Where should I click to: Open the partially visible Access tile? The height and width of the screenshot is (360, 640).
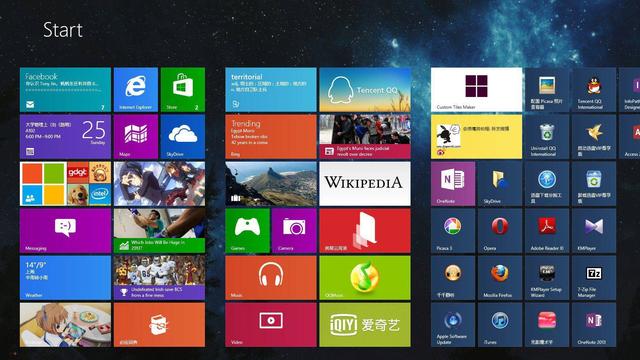(630, 137)
